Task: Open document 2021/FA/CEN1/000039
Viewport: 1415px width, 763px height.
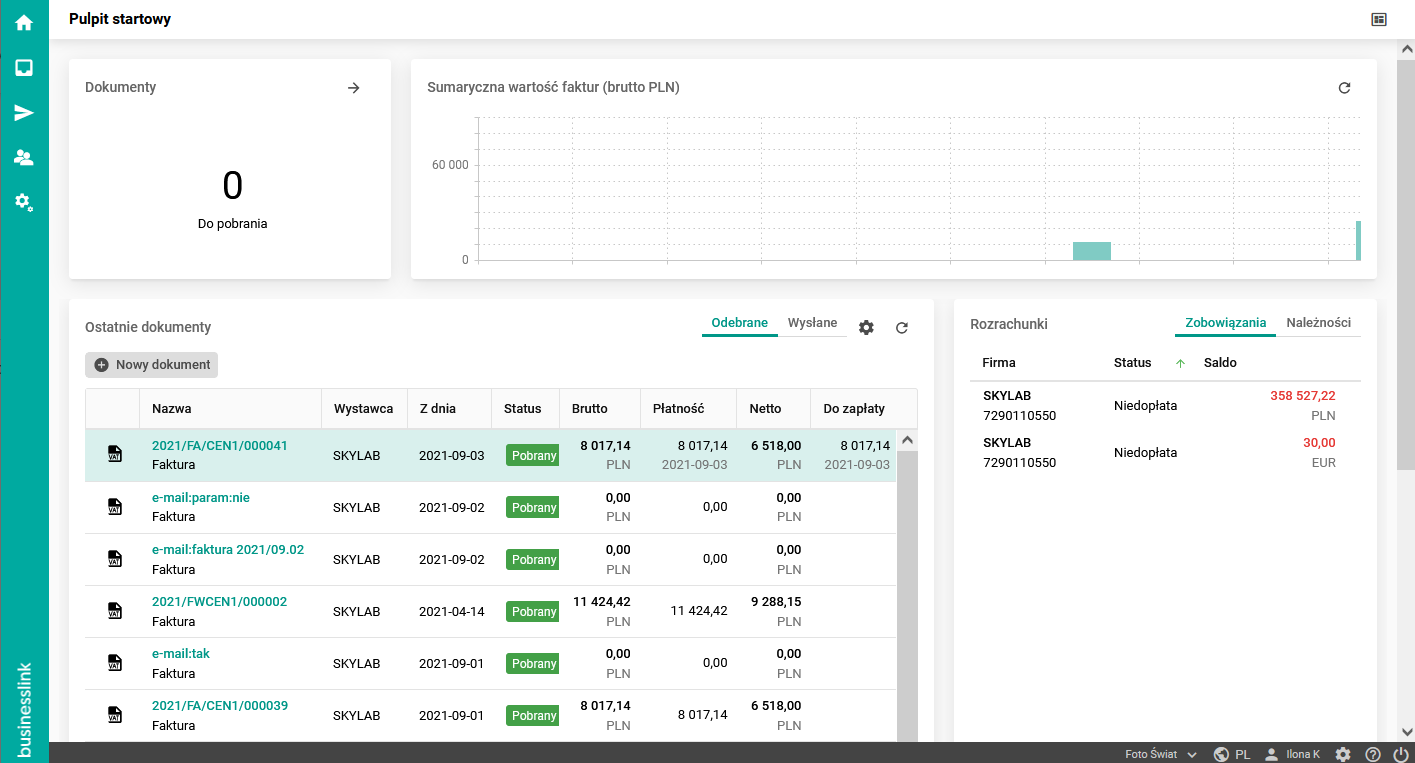Action: click(x=220, y=705)
